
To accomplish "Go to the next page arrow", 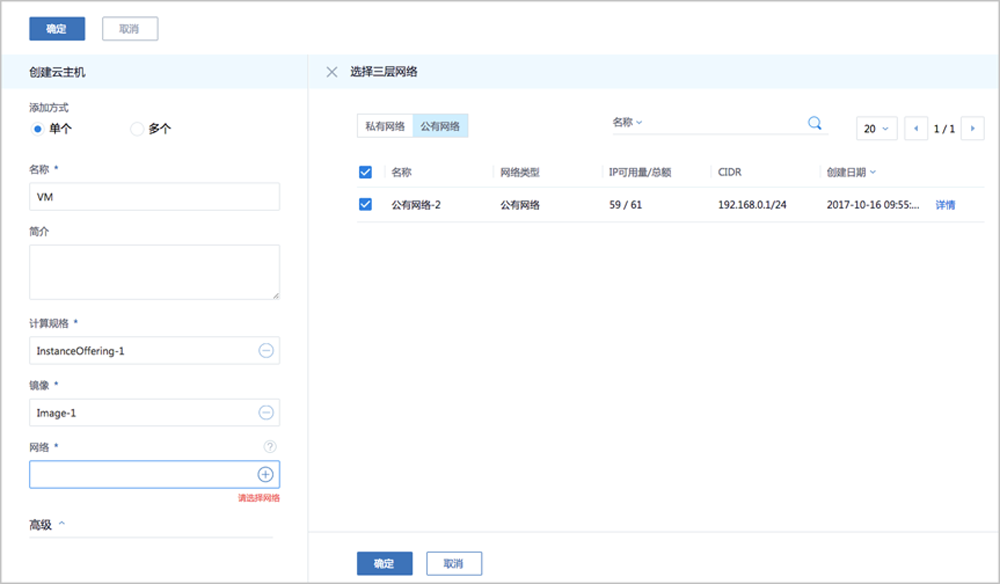I will coord(971,129).
